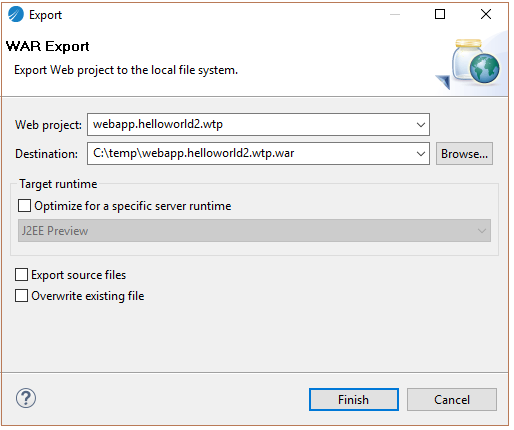Open the Destination dropdown arrow
The height and width of the screenshot is (430, 514).
point(421,154)
